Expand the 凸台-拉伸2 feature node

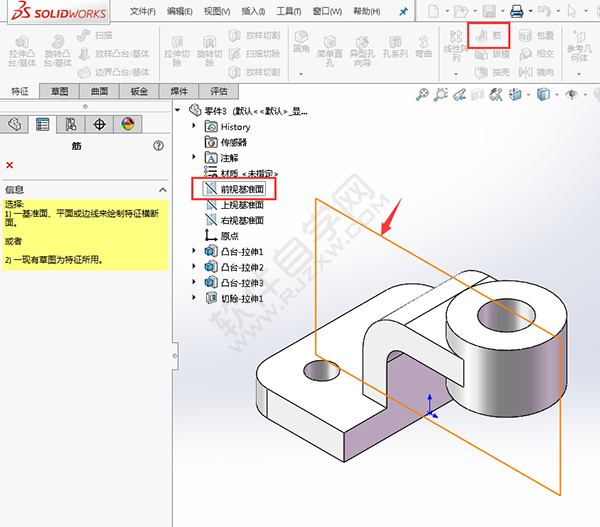pos(194,266)
